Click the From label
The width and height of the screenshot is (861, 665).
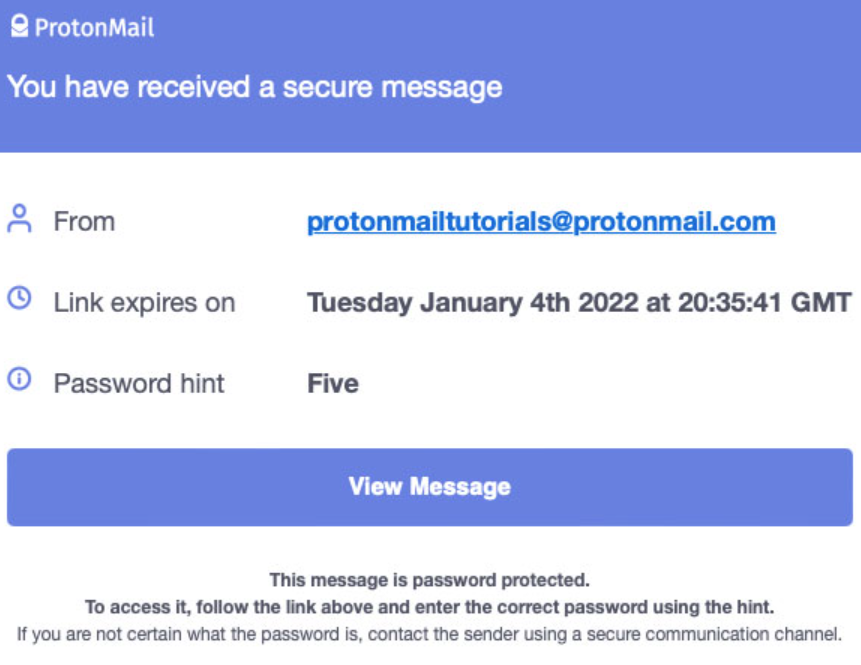click(x=85, y=222)
